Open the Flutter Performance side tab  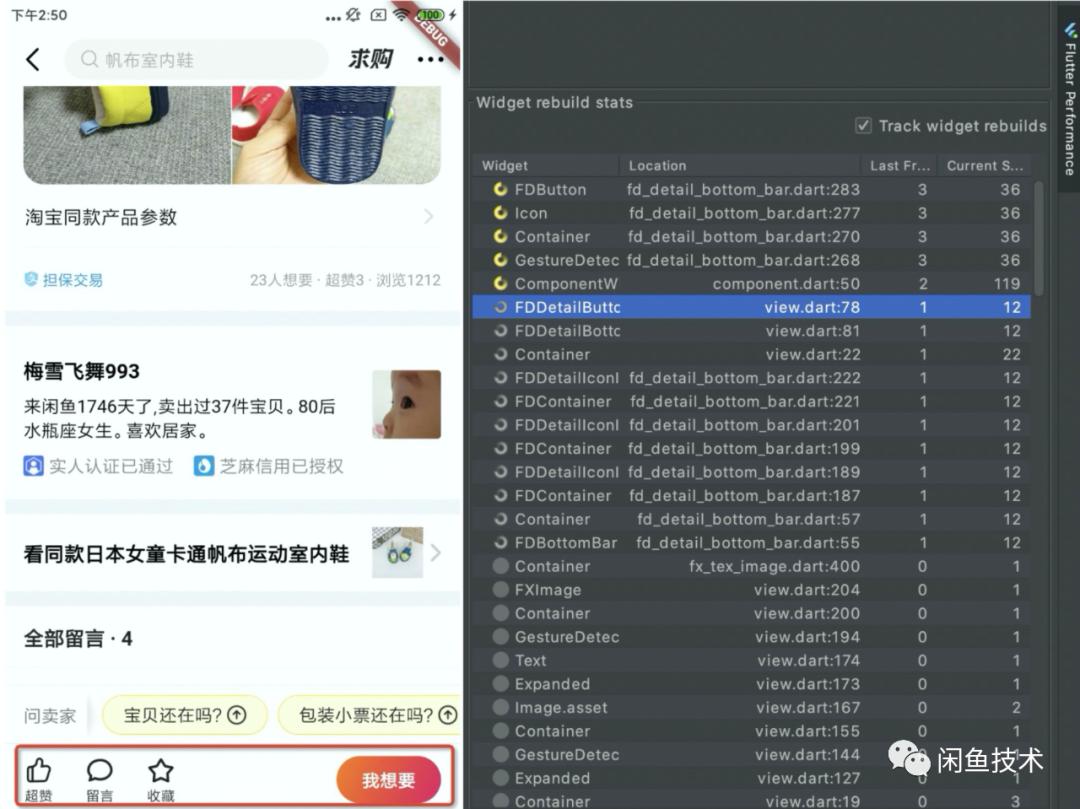point(1069,100)
